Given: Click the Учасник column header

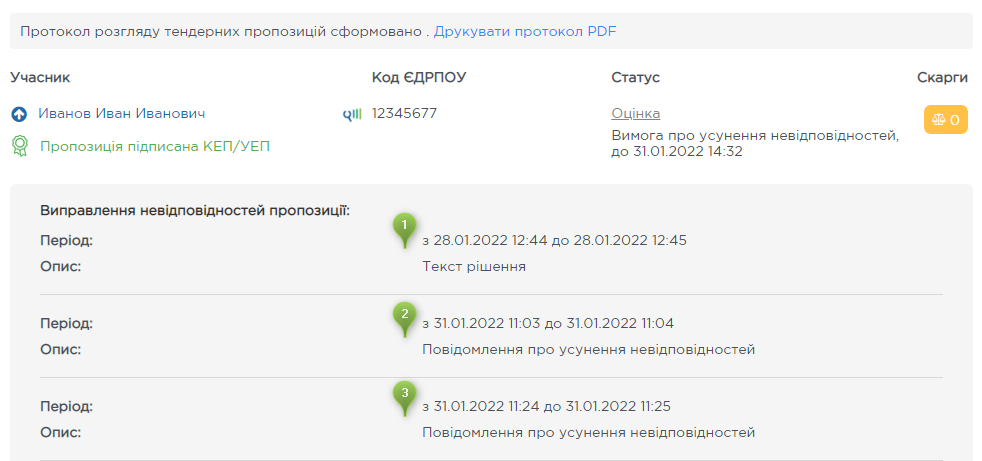Looking at the screenshot, I should pyautogui.click(x=40, y=78).
